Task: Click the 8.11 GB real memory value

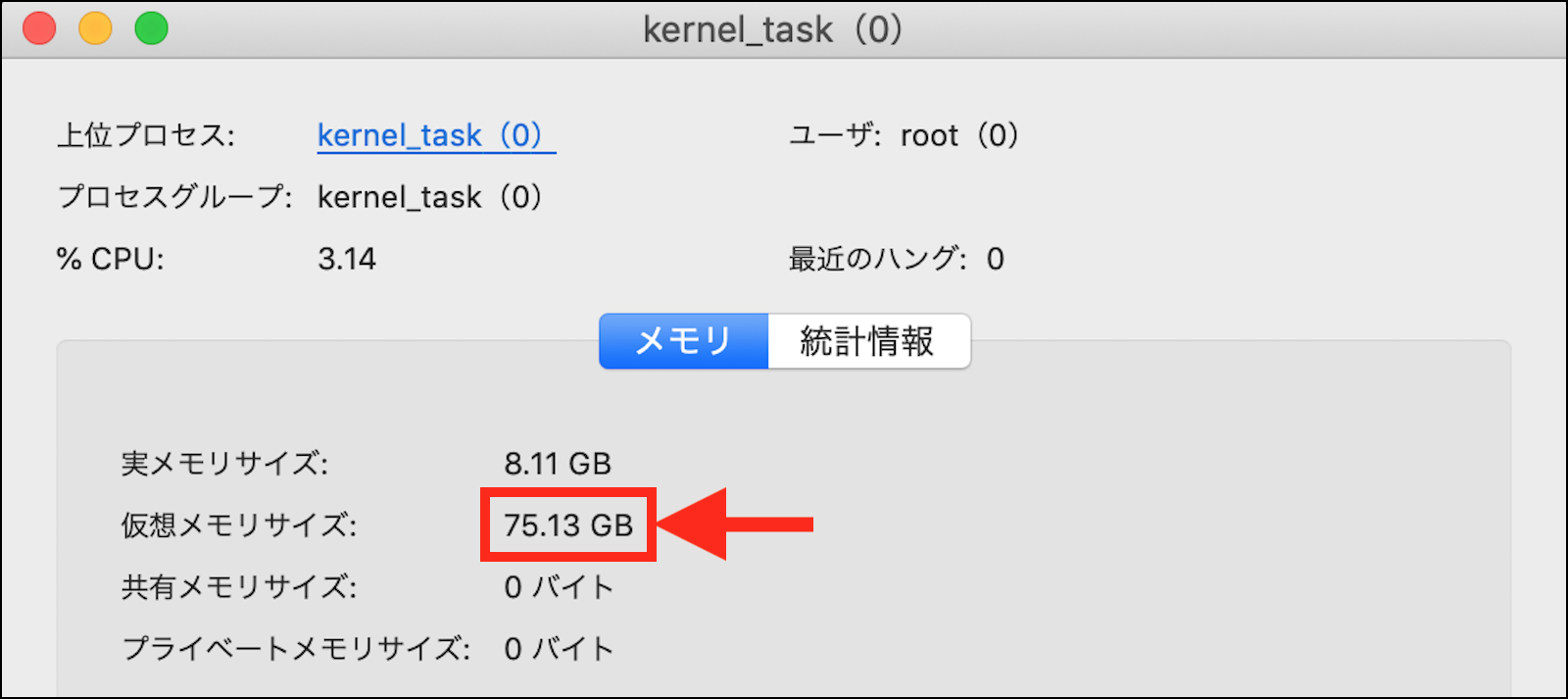Action: (x=558, y=464)
